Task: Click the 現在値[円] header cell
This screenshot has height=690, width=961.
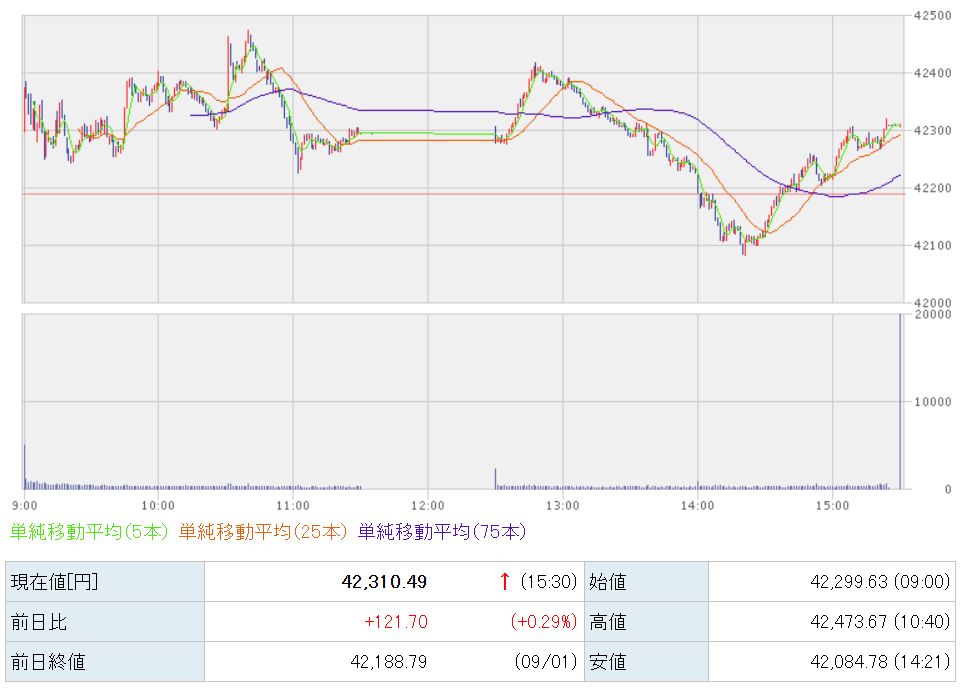Action: 105,582
